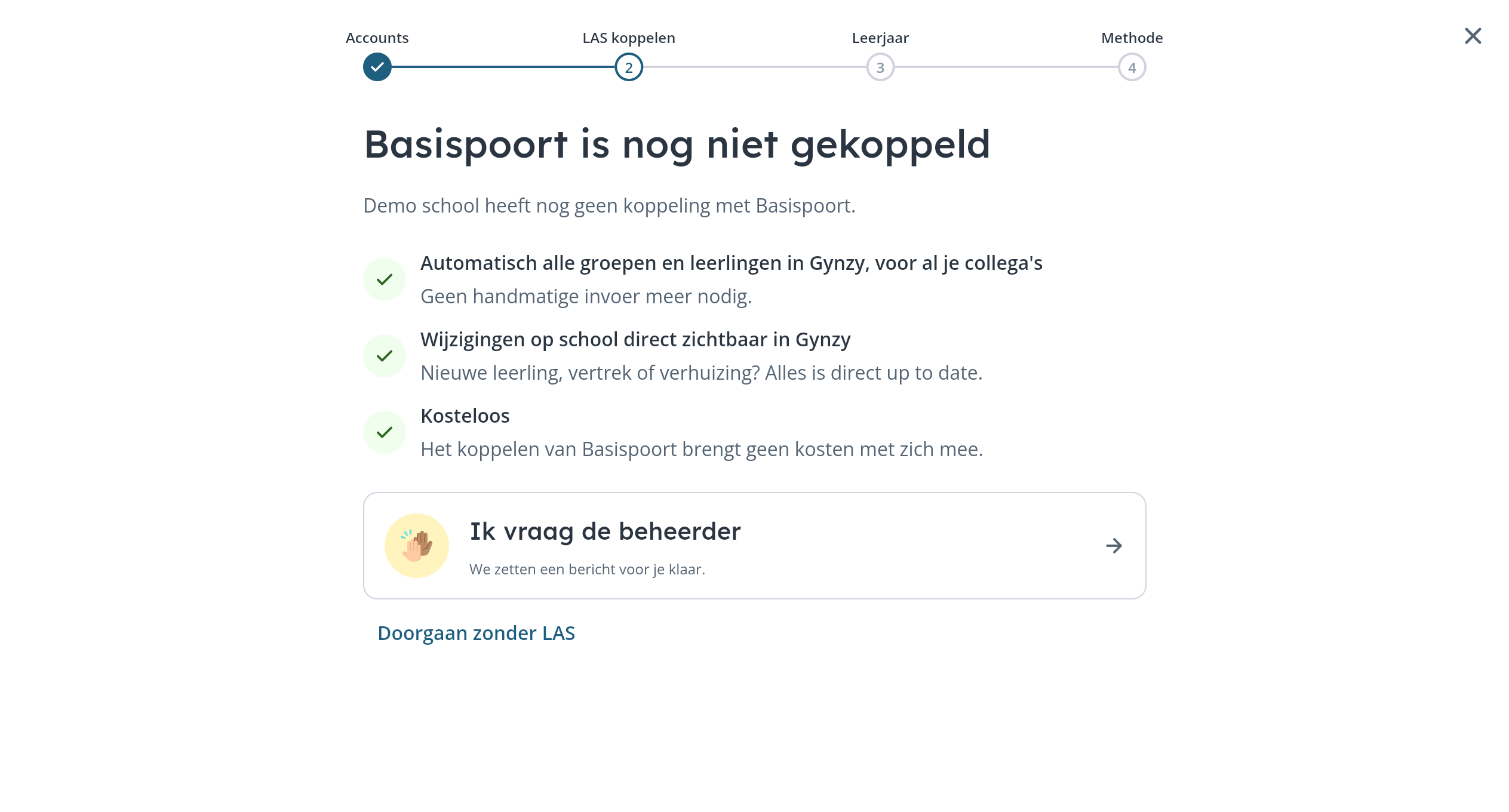Click text 'Nieuwe leerling, vertrek of verhuizing?'
The image size is (1509, 812).
click(x=591, y=373)
